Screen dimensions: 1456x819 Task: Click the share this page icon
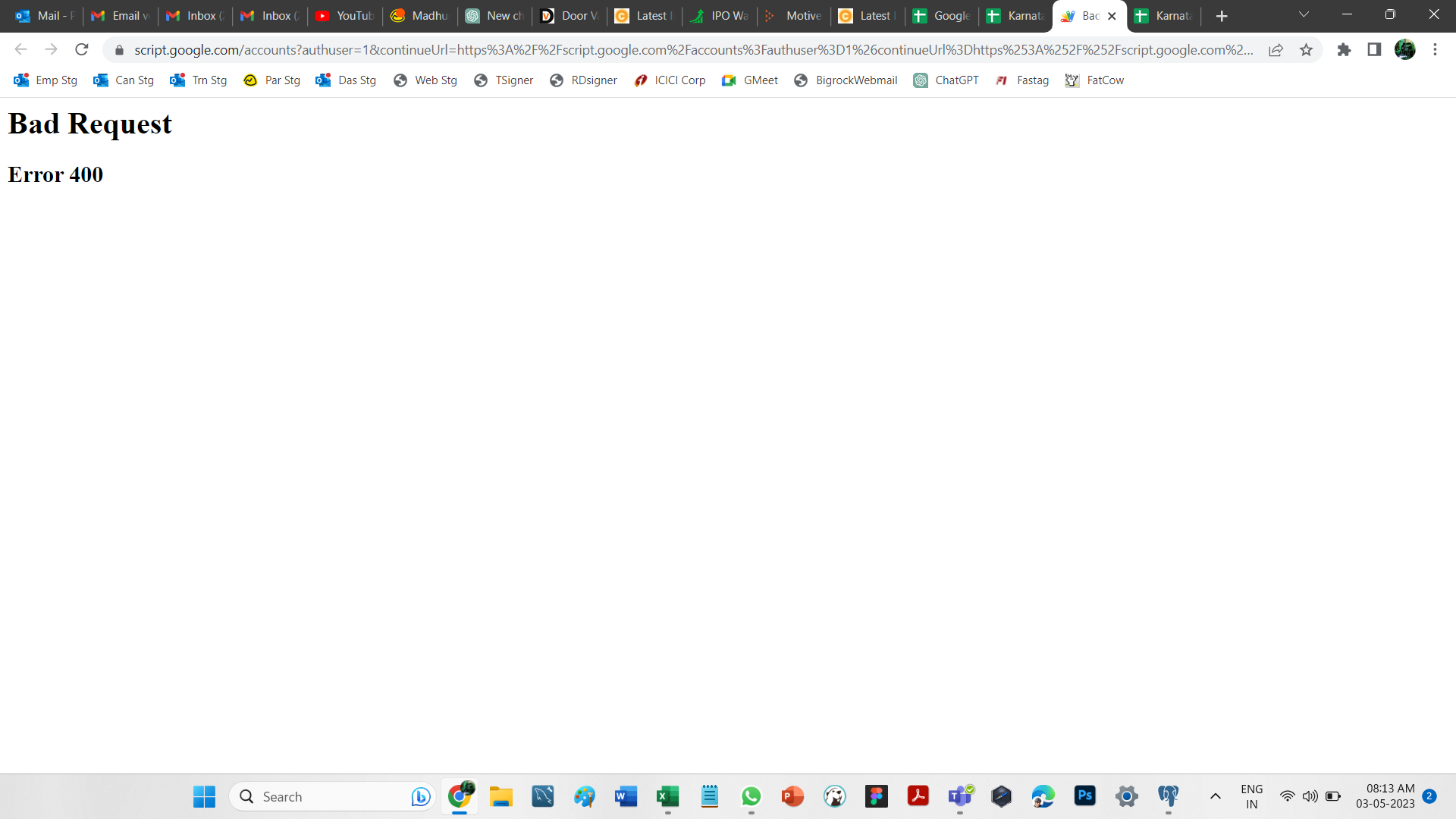[1276, 50]
